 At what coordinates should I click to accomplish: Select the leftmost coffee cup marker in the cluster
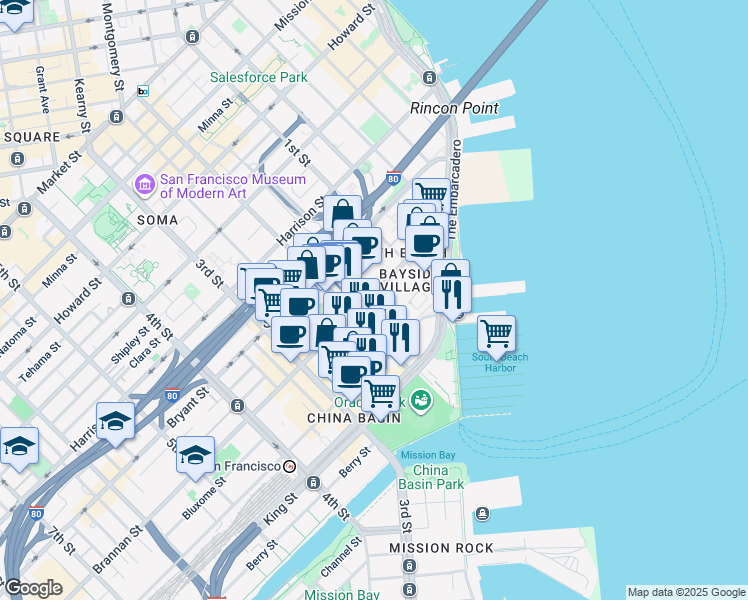[291, 335]
